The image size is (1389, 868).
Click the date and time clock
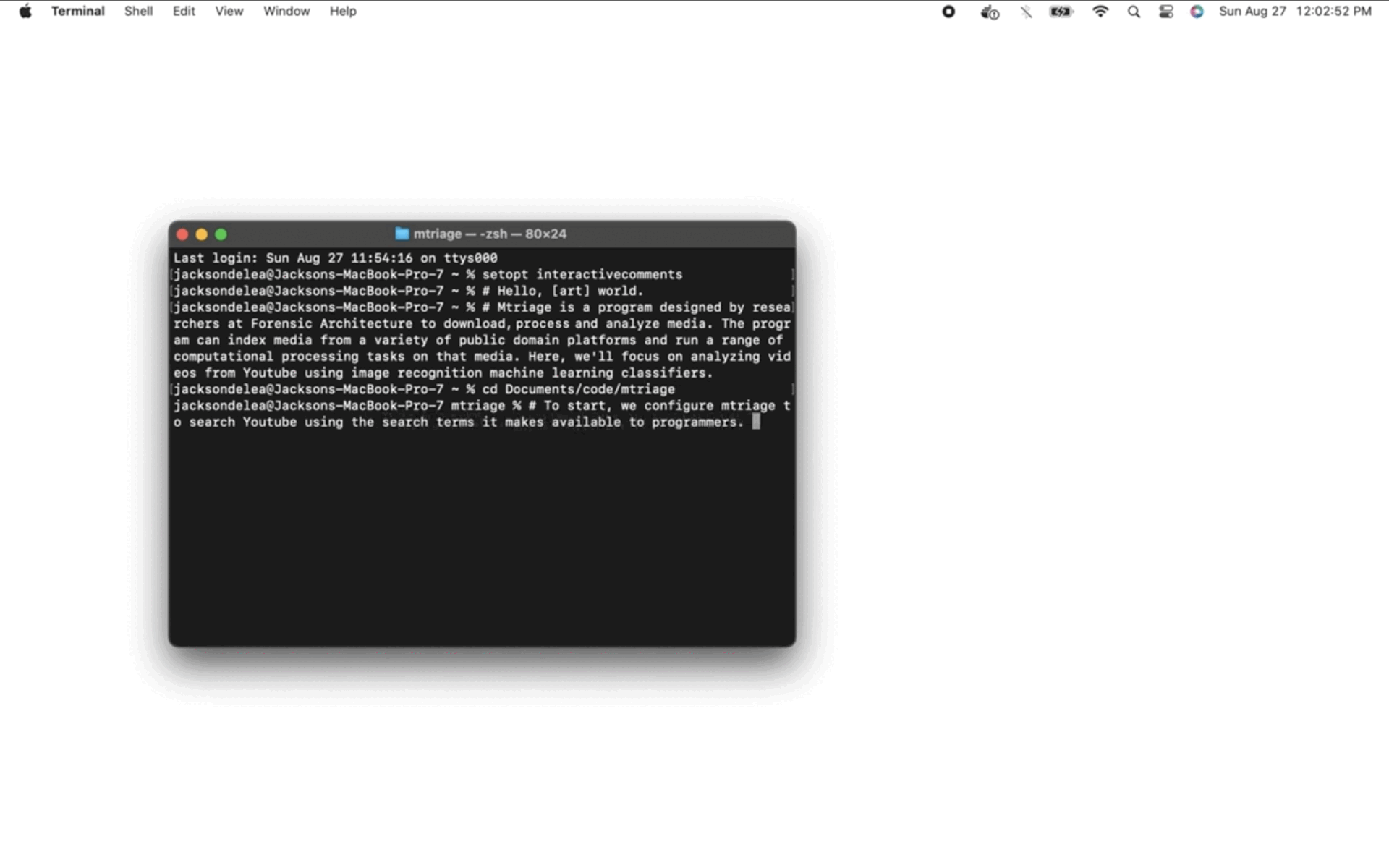tap(1295, 11)
